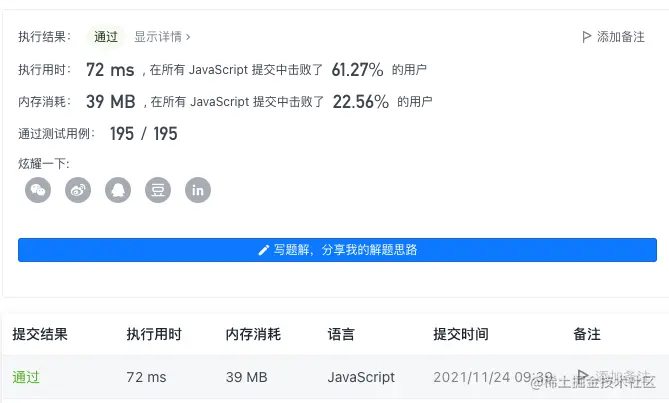The height and width of the screenshot is (403, 669).
Task: Select the JavaScript cell in submission row
Action: pos(361,377)
